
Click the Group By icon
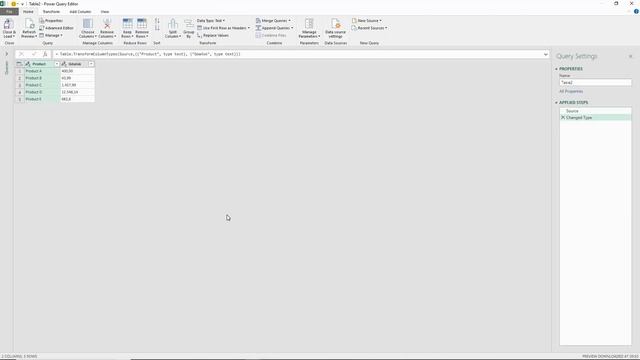(189, 24)
